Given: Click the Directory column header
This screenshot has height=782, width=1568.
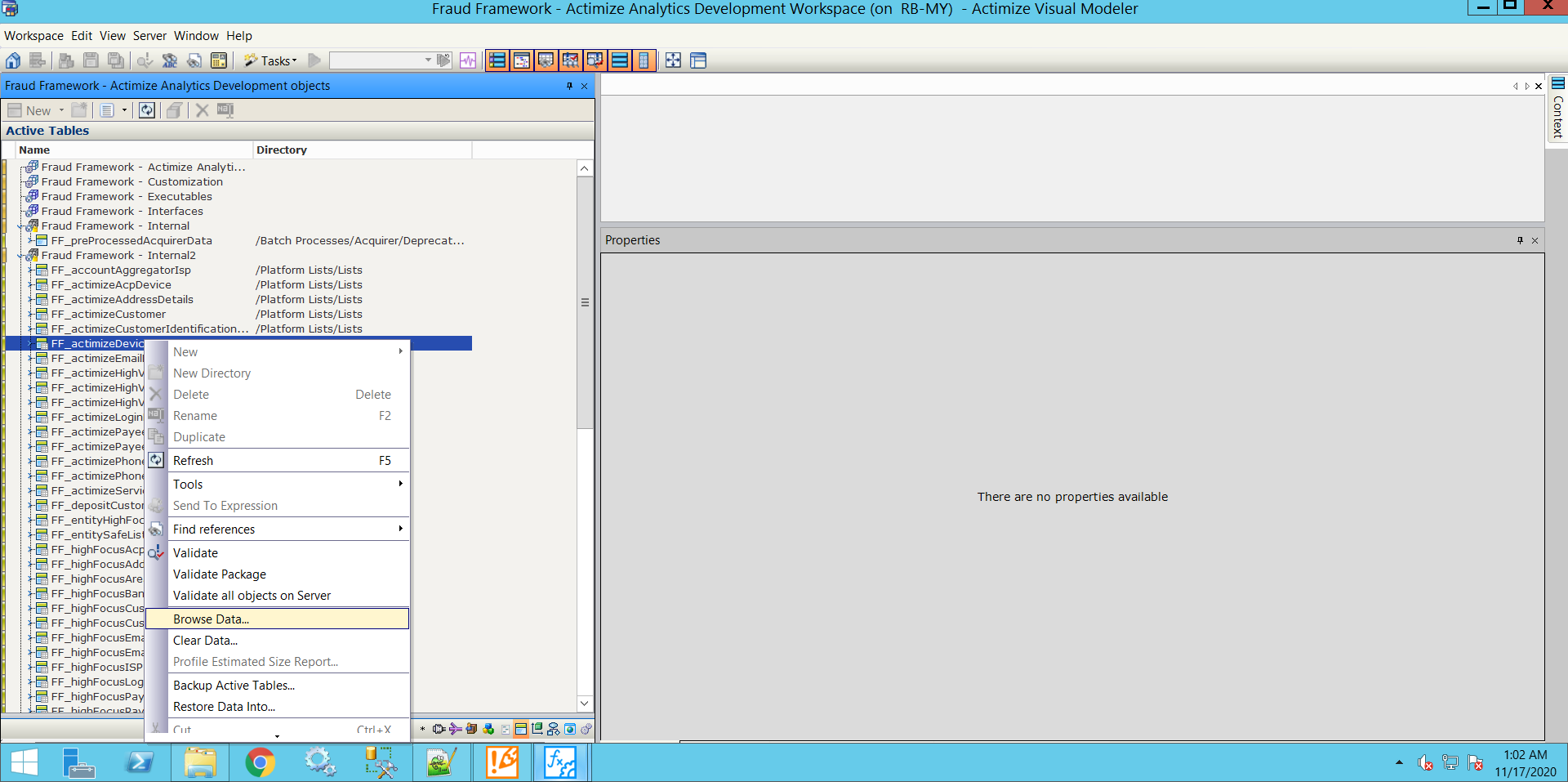Looking at the screenshot, I should [363, 150].
